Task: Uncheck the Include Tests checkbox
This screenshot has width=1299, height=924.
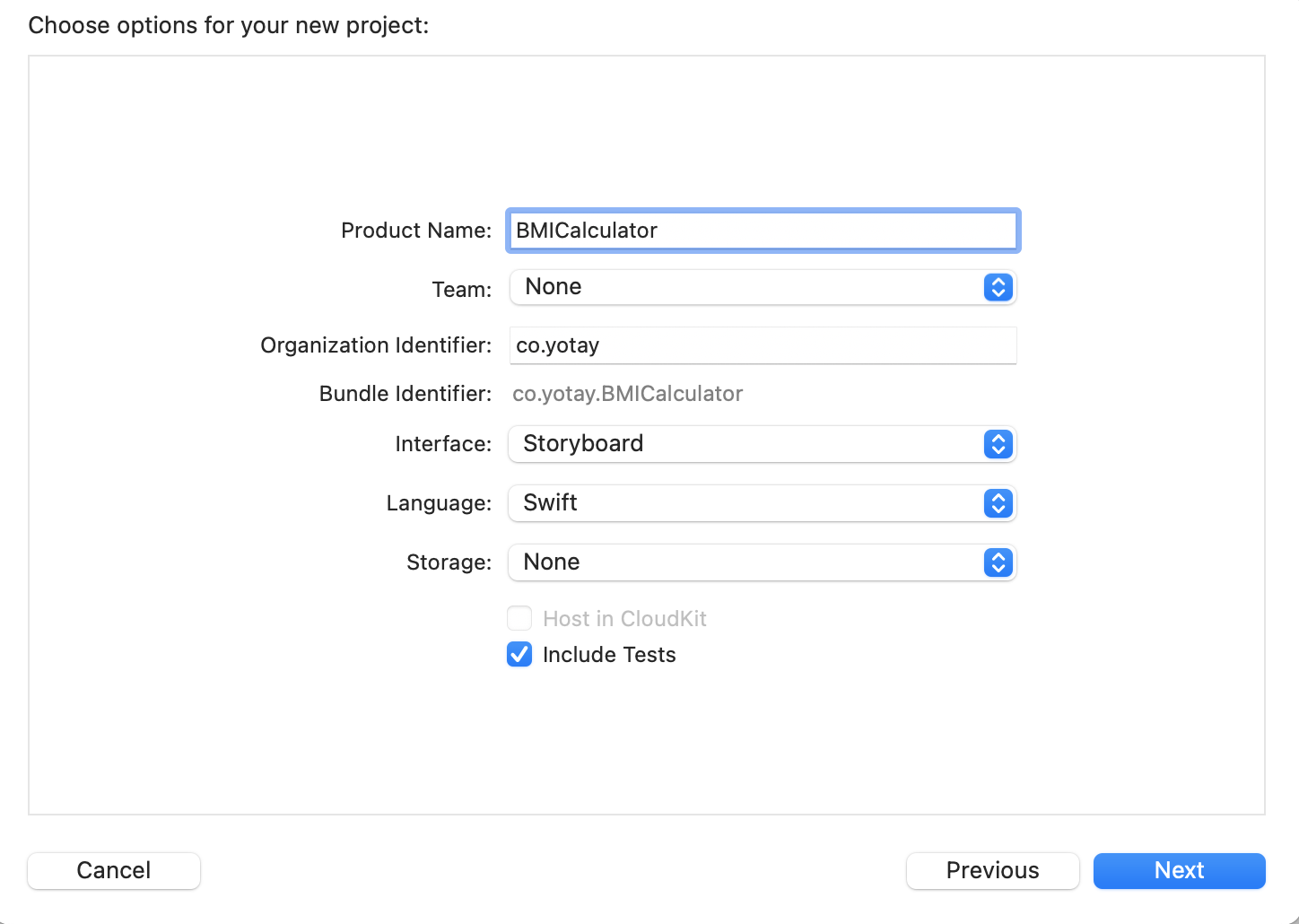Action: click(519, 655)
